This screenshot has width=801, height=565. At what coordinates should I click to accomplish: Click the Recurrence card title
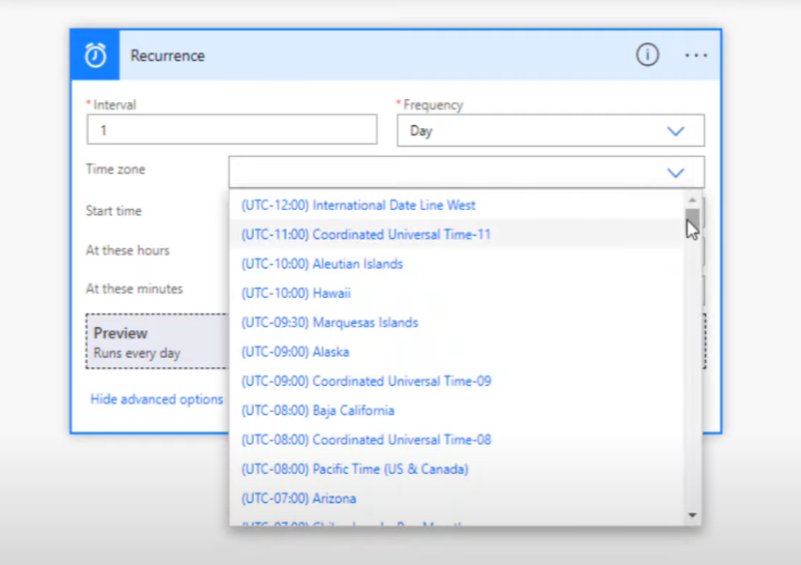(x=168, y=55)
